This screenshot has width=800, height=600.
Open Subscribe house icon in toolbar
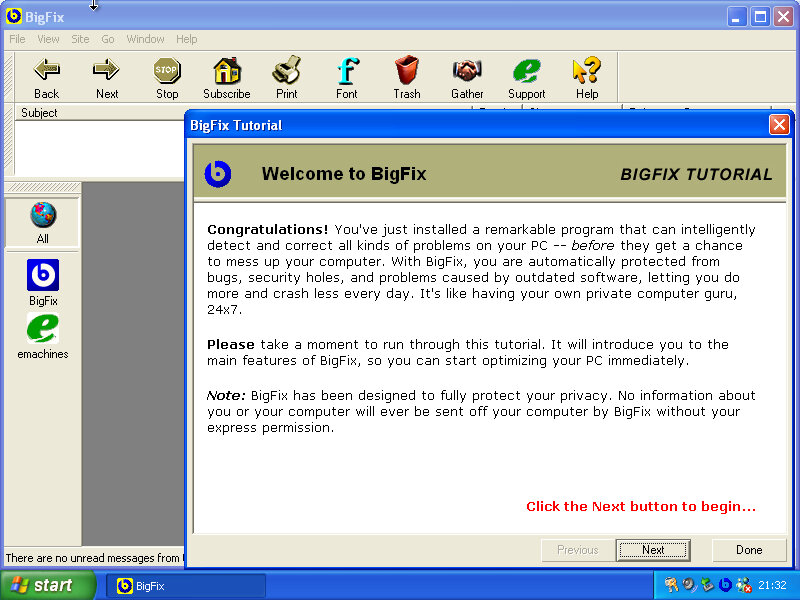227,71
